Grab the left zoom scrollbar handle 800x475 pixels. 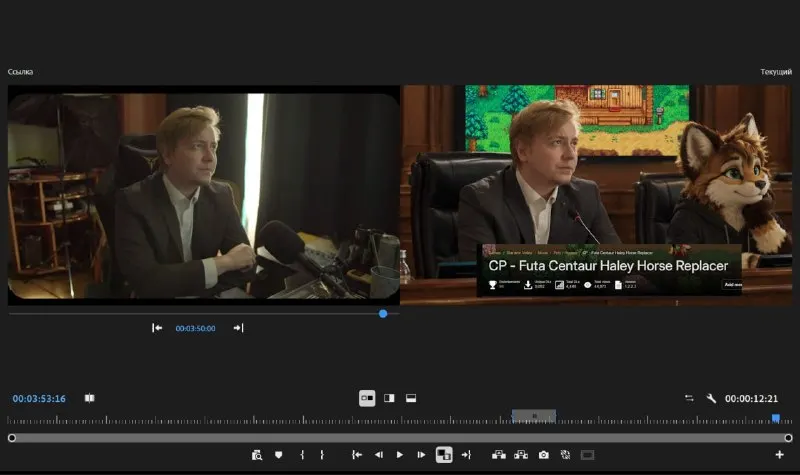coord(12,438)
